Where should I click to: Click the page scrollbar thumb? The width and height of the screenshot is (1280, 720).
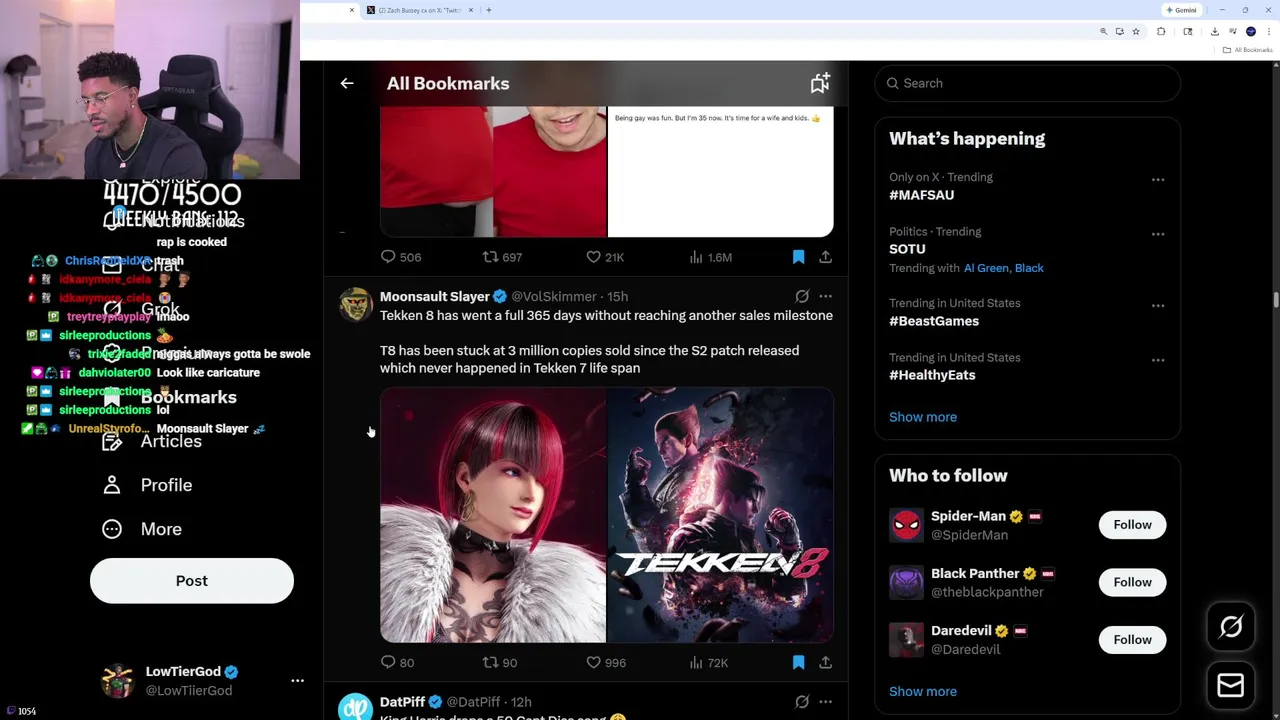[x=1275, y=300]
